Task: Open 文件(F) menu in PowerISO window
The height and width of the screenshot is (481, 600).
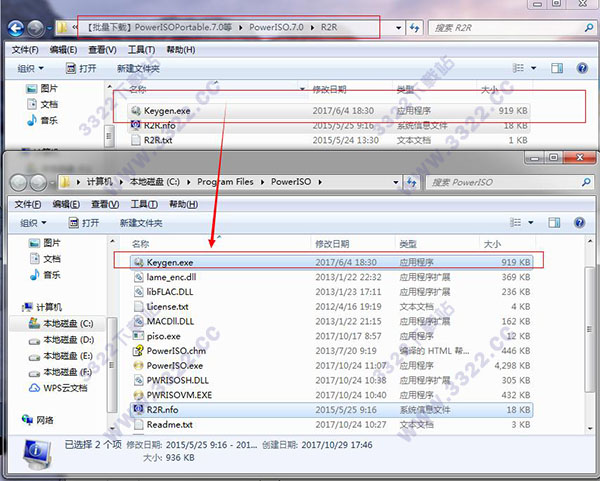Action: click(x=28, y=204)
